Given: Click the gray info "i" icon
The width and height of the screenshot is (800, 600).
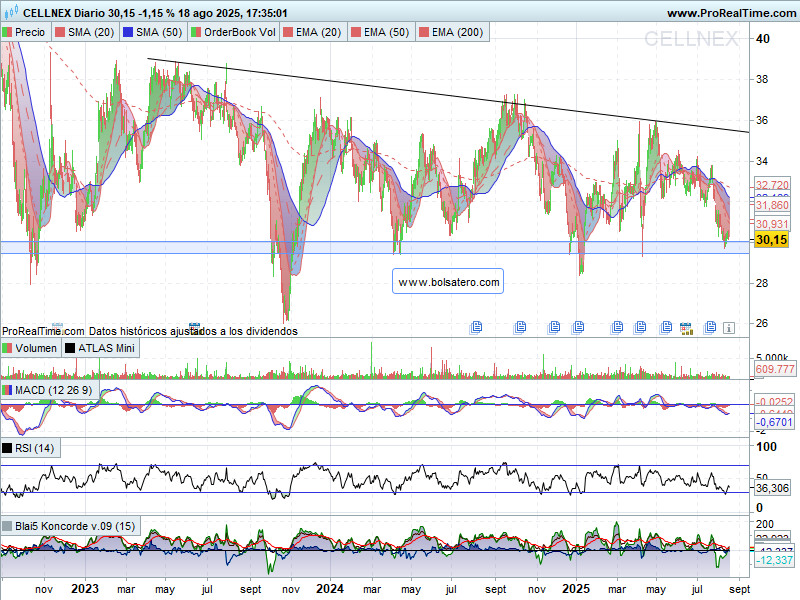Looking at the screenshot, I should (x=729, y=327).
